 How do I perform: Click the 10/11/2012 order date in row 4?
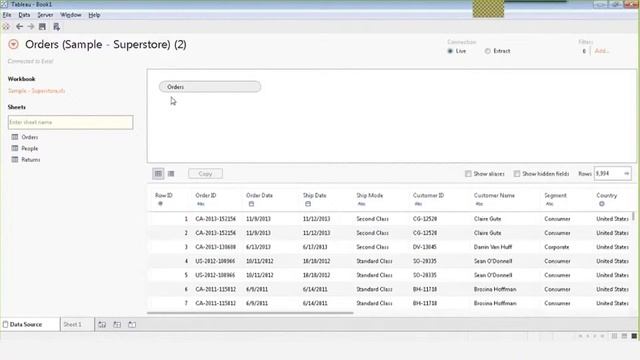tap(260, 261)
